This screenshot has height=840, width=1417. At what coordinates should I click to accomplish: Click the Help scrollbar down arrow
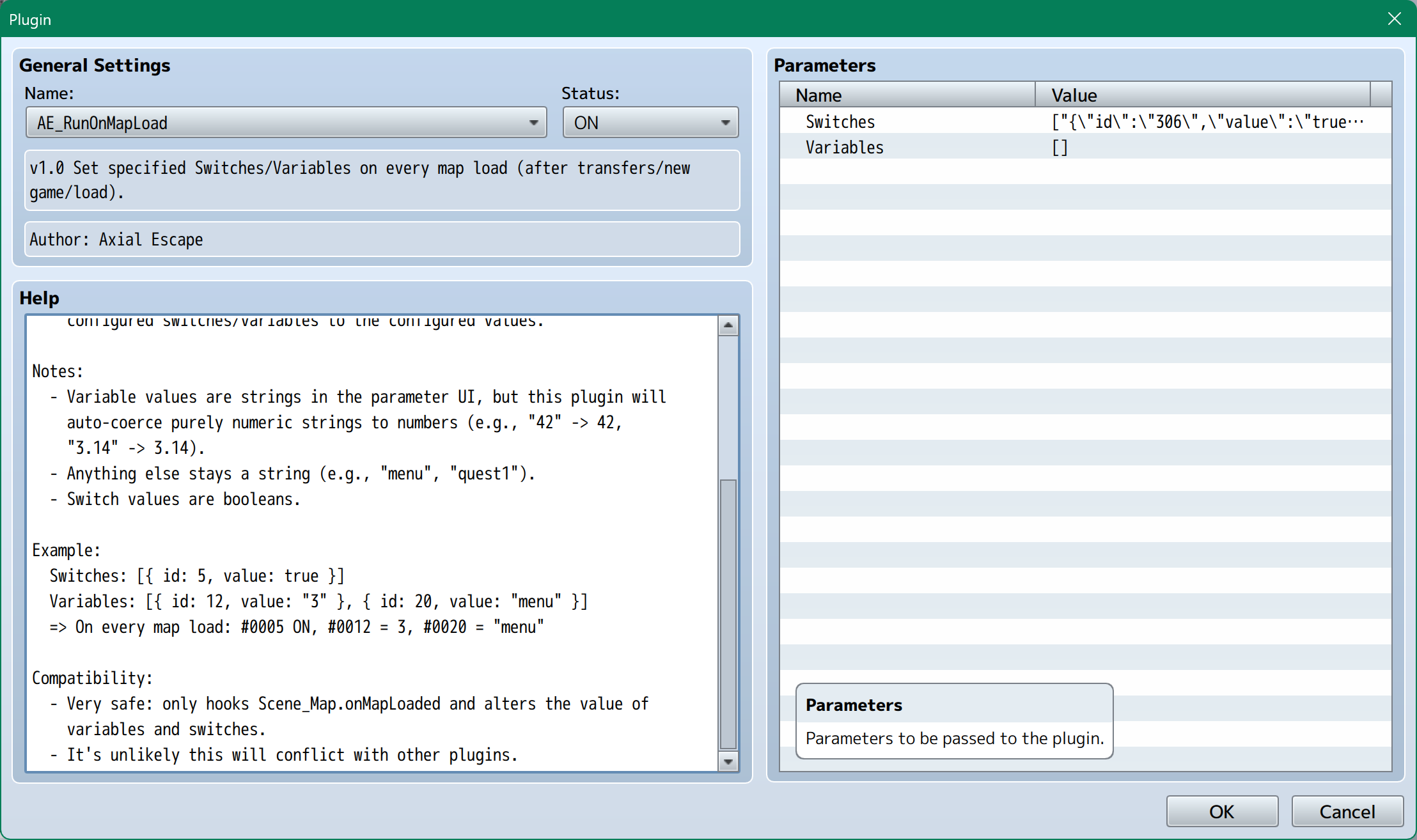(x=728, y=761)
